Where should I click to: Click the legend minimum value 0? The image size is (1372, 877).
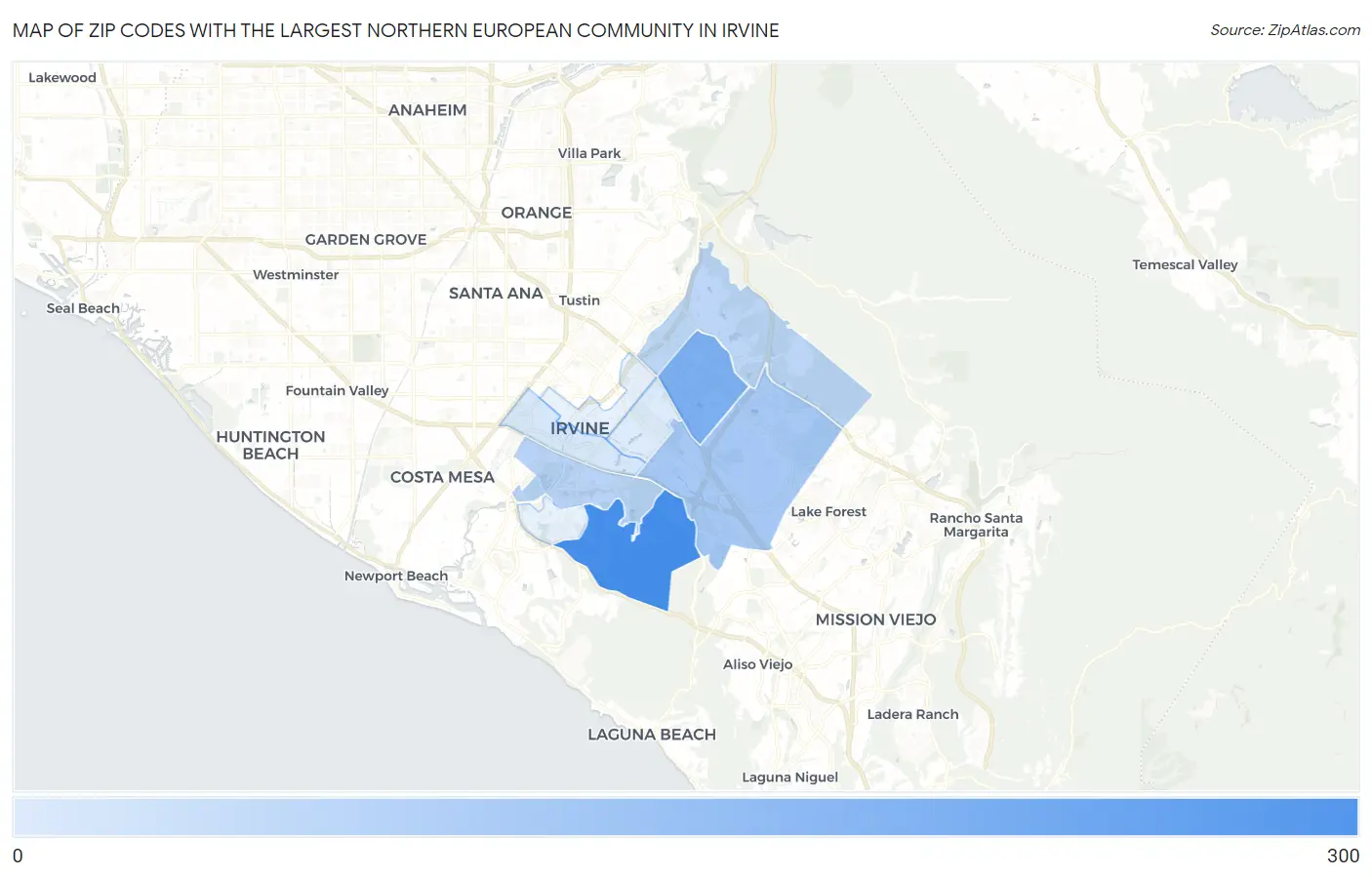click(18, 856)
